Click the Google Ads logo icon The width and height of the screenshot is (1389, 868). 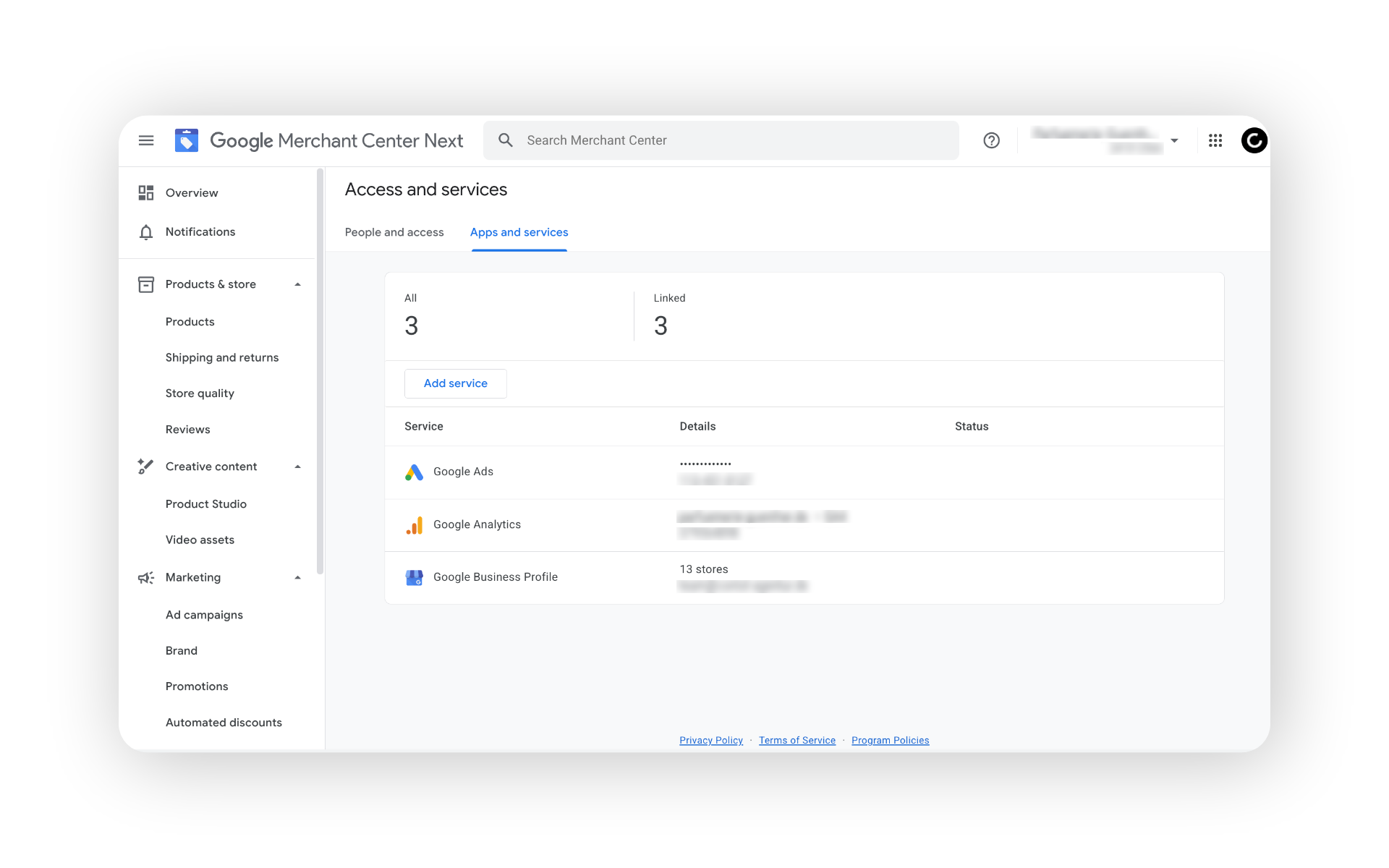(414, 472)
